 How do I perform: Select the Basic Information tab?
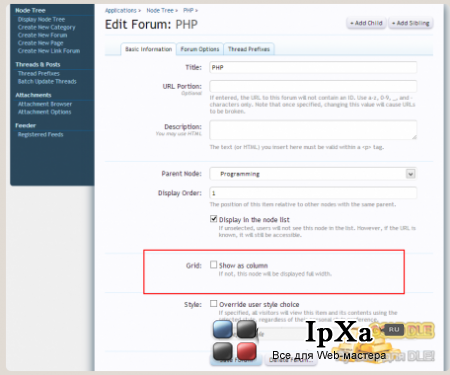click(148, 49)
